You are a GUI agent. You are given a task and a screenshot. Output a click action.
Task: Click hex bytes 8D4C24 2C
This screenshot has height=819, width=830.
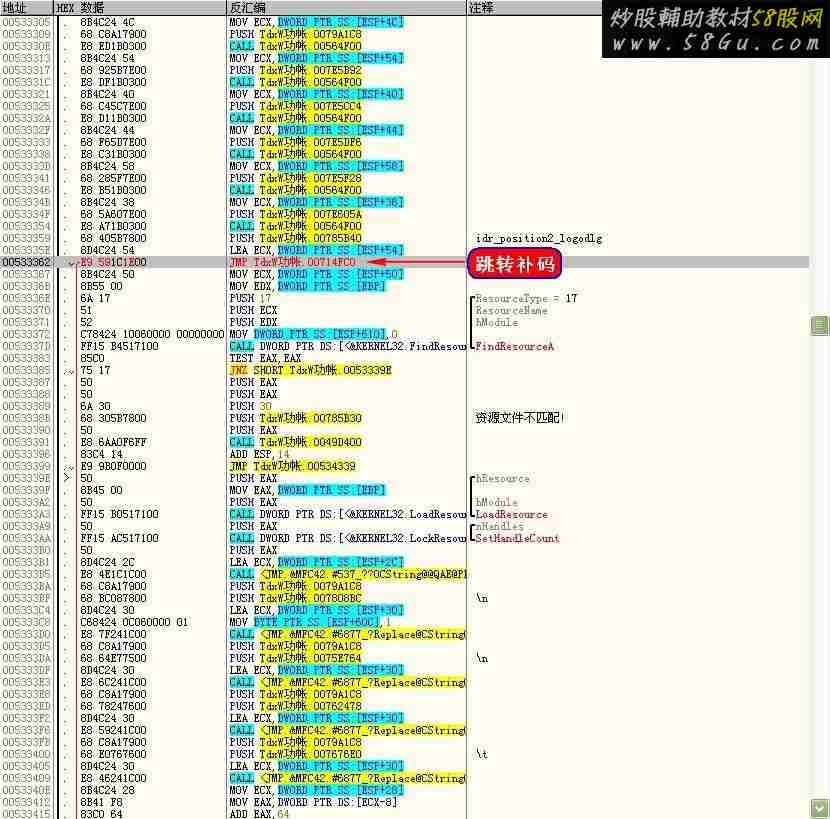(107, 562)
